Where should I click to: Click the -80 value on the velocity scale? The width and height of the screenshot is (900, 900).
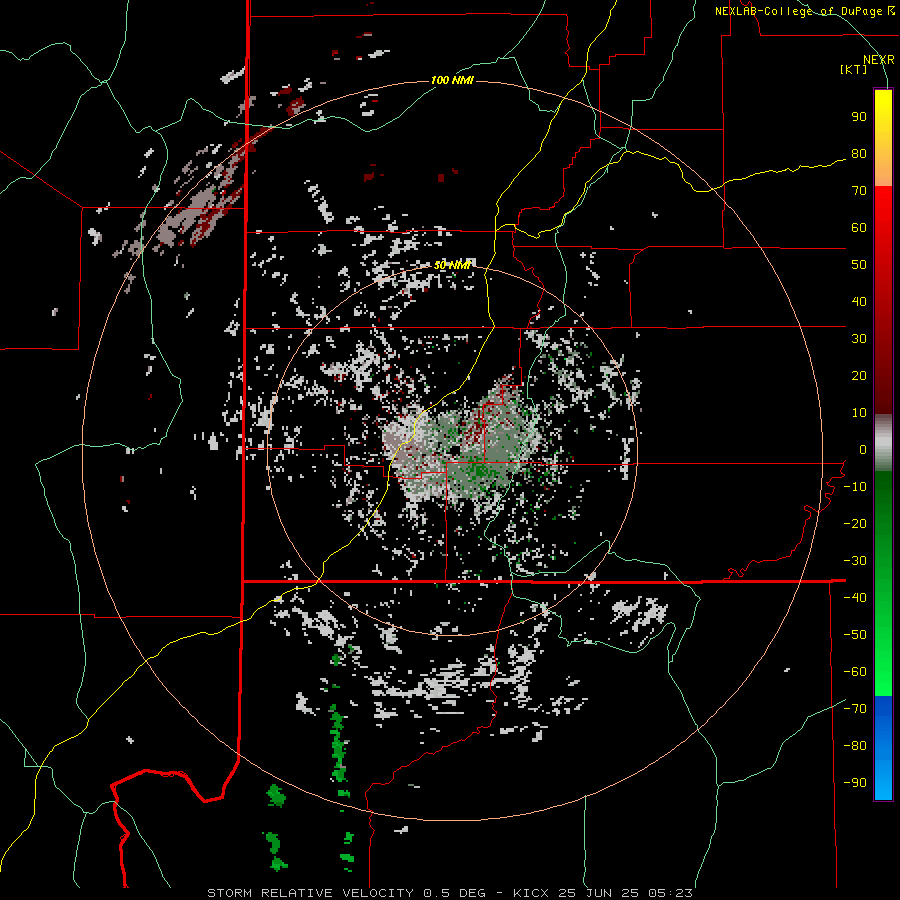point(855,746)
